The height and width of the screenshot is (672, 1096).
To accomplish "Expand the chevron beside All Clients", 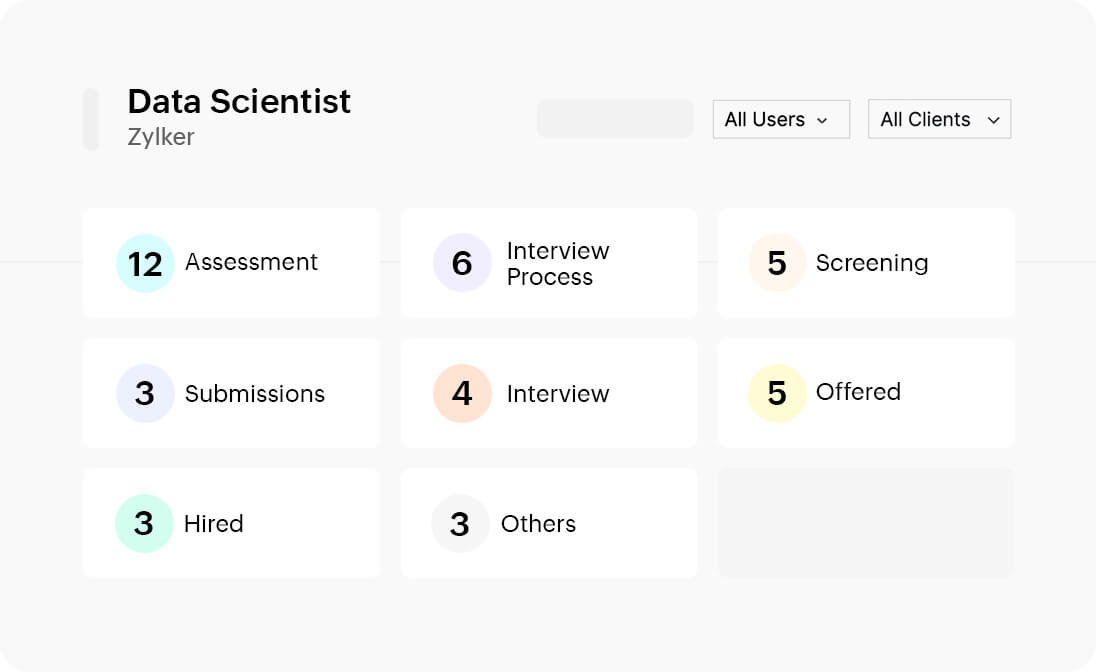I will pyautogui.click(x=993, y=120).
